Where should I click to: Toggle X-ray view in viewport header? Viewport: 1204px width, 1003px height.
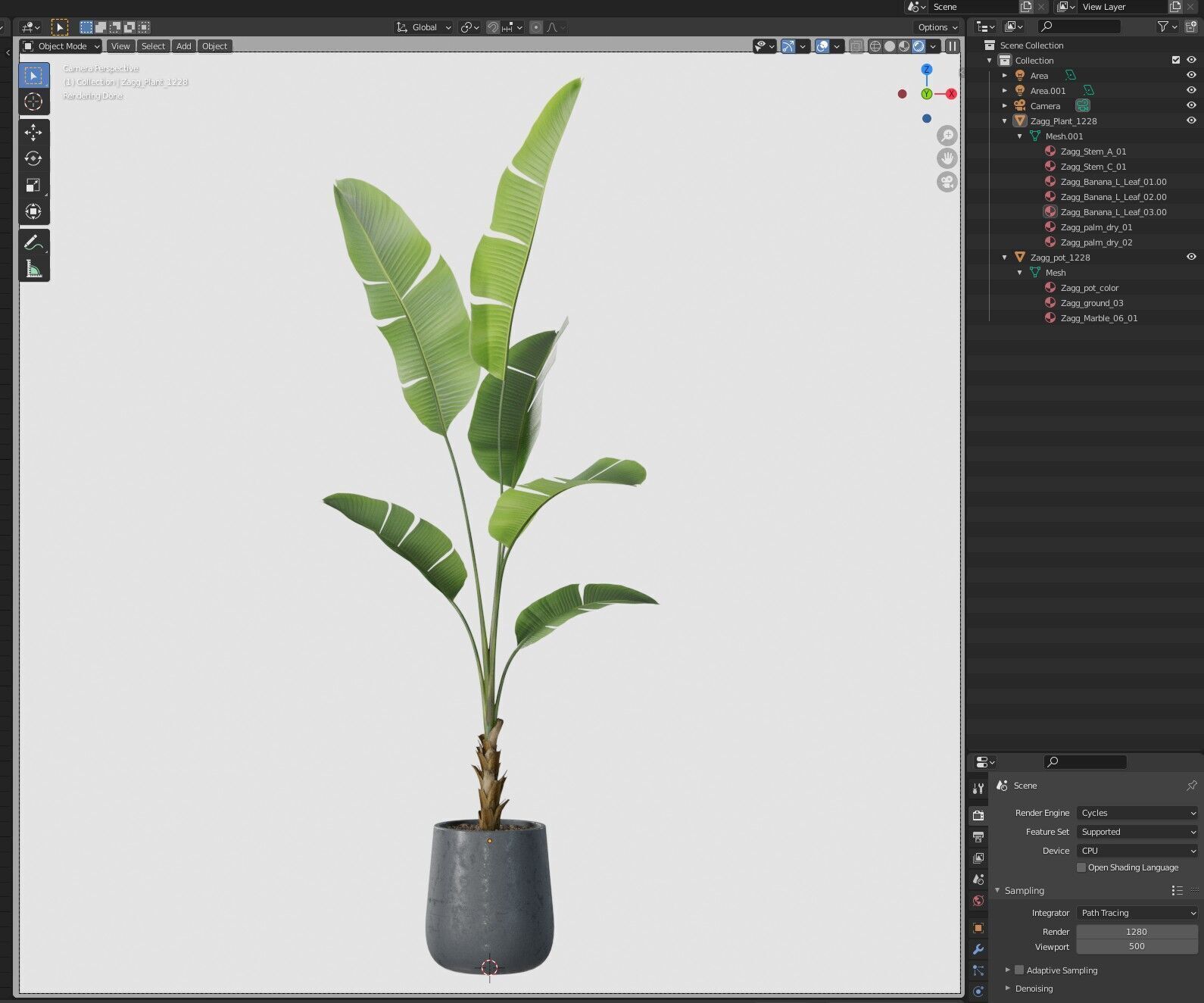[x=856, y=46]
